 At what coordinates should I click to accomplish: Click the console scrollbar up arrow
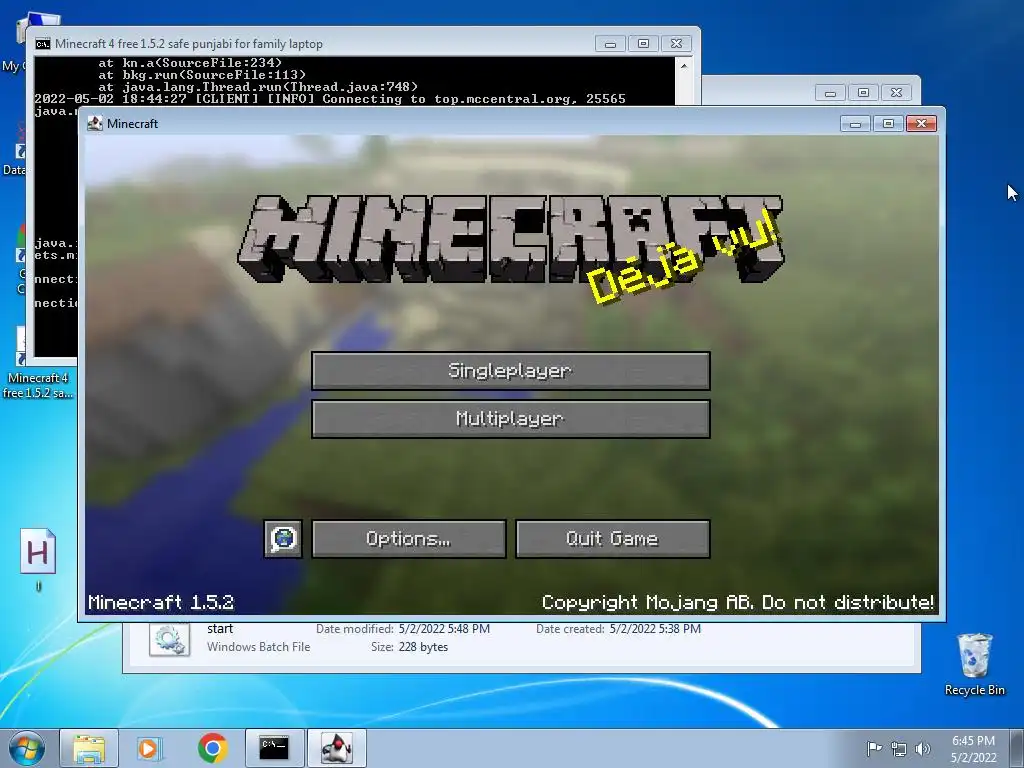tap(684, 66)
